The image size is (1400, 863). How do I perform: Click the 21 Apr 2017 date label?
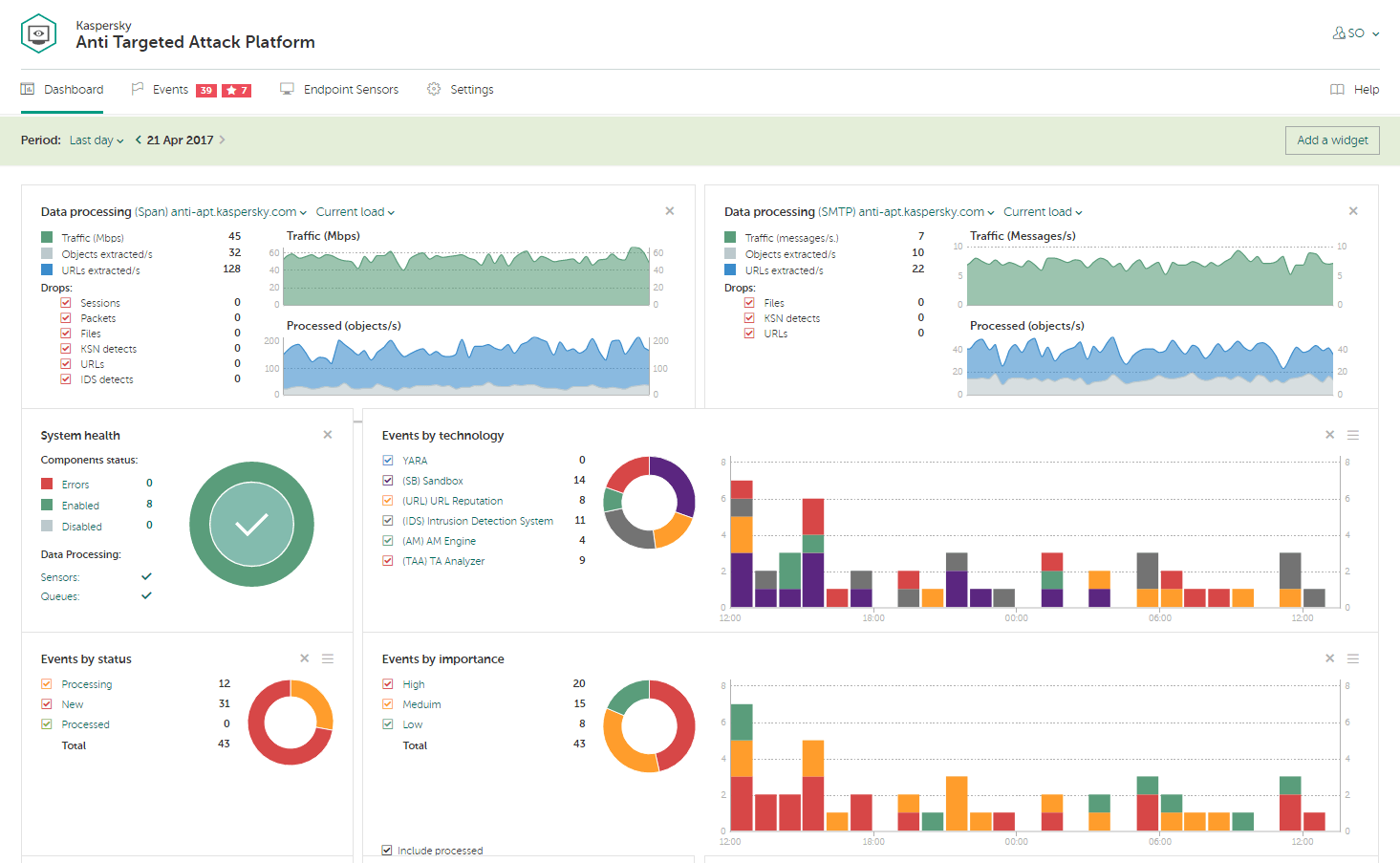[181, 140]
